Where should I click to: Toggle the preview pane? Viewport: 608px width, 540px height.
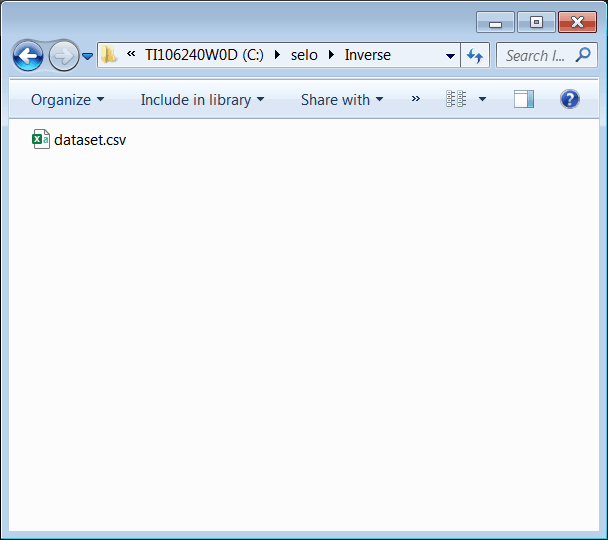coord(524,99)
